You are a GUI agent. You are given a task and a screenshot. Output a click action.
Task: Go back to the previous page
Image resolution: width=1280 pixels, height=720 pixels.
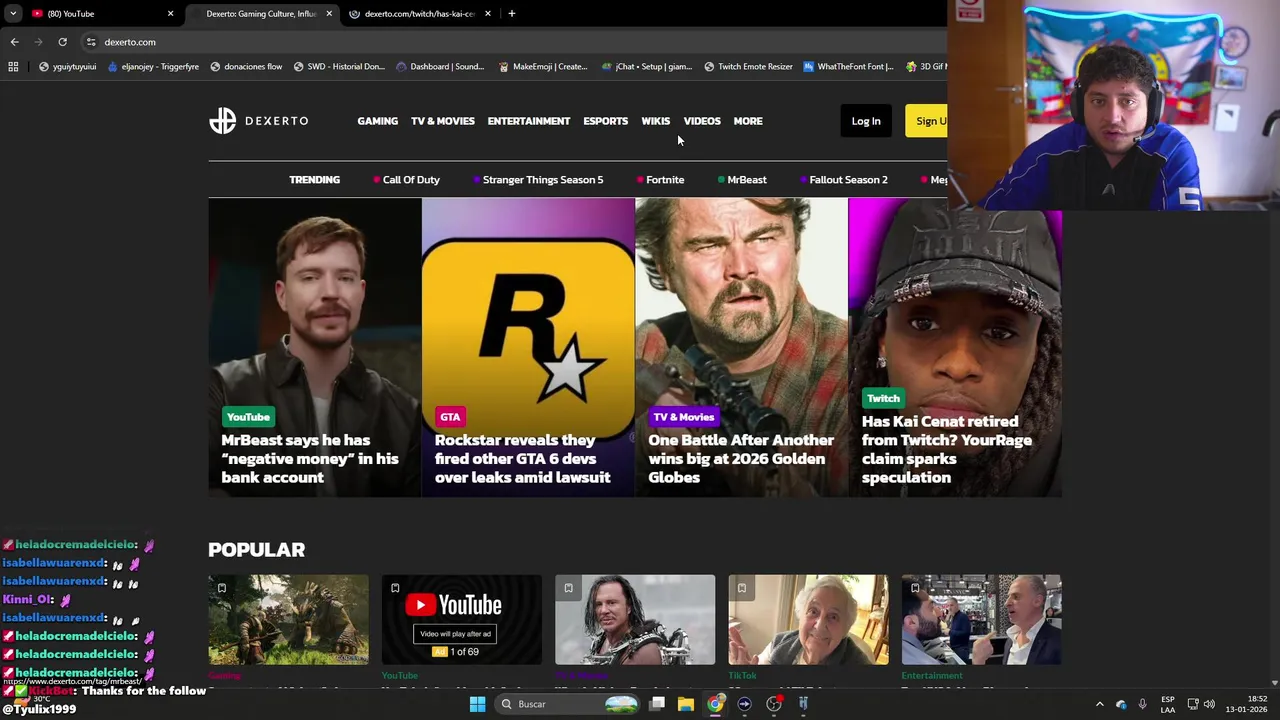tap(15, 42)
